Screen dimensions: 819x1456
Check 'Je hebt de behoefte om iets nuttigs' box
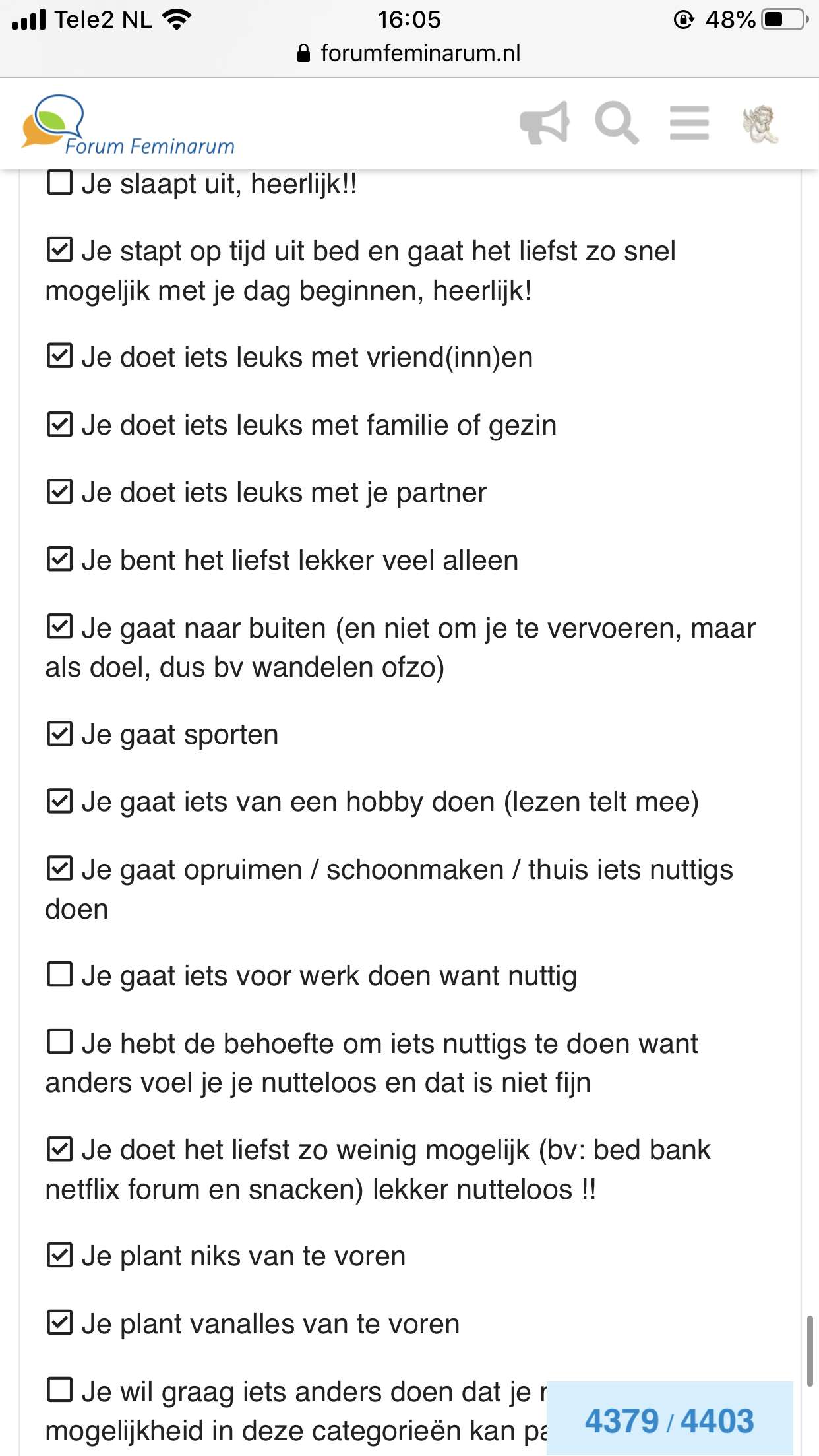click(59, 1043)
